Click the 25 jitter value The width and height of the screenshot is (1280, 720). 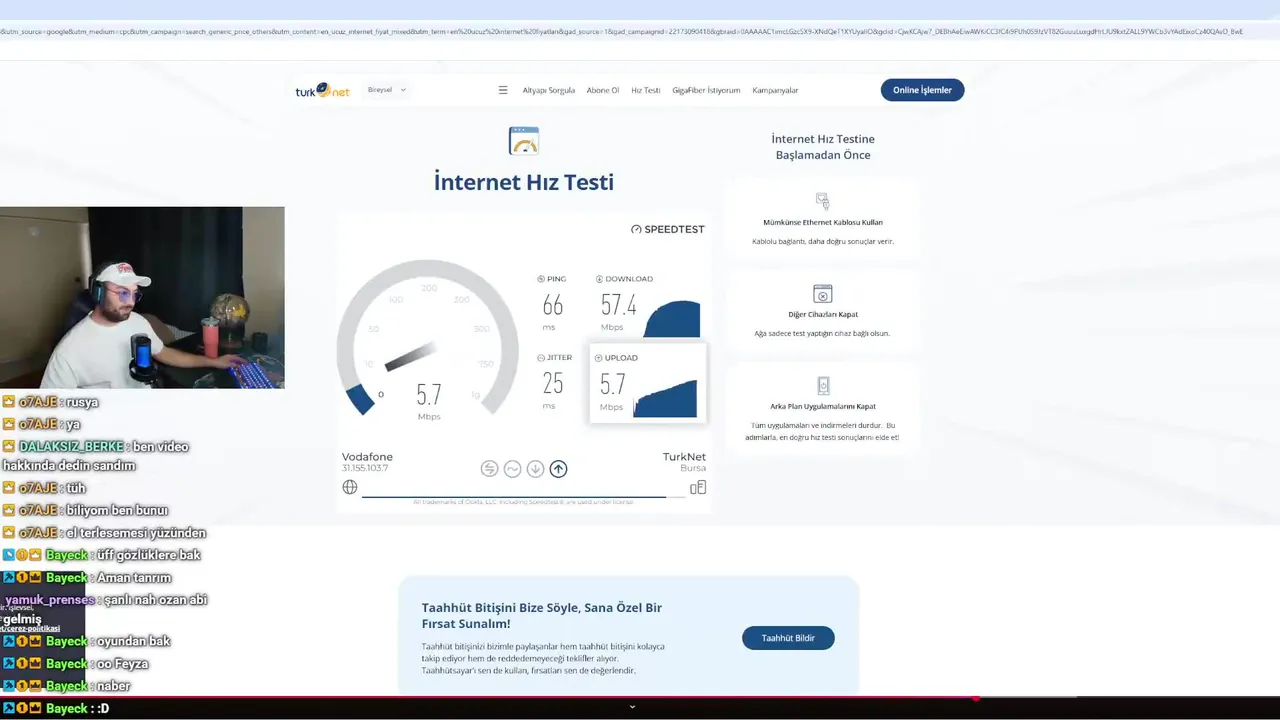553,383
